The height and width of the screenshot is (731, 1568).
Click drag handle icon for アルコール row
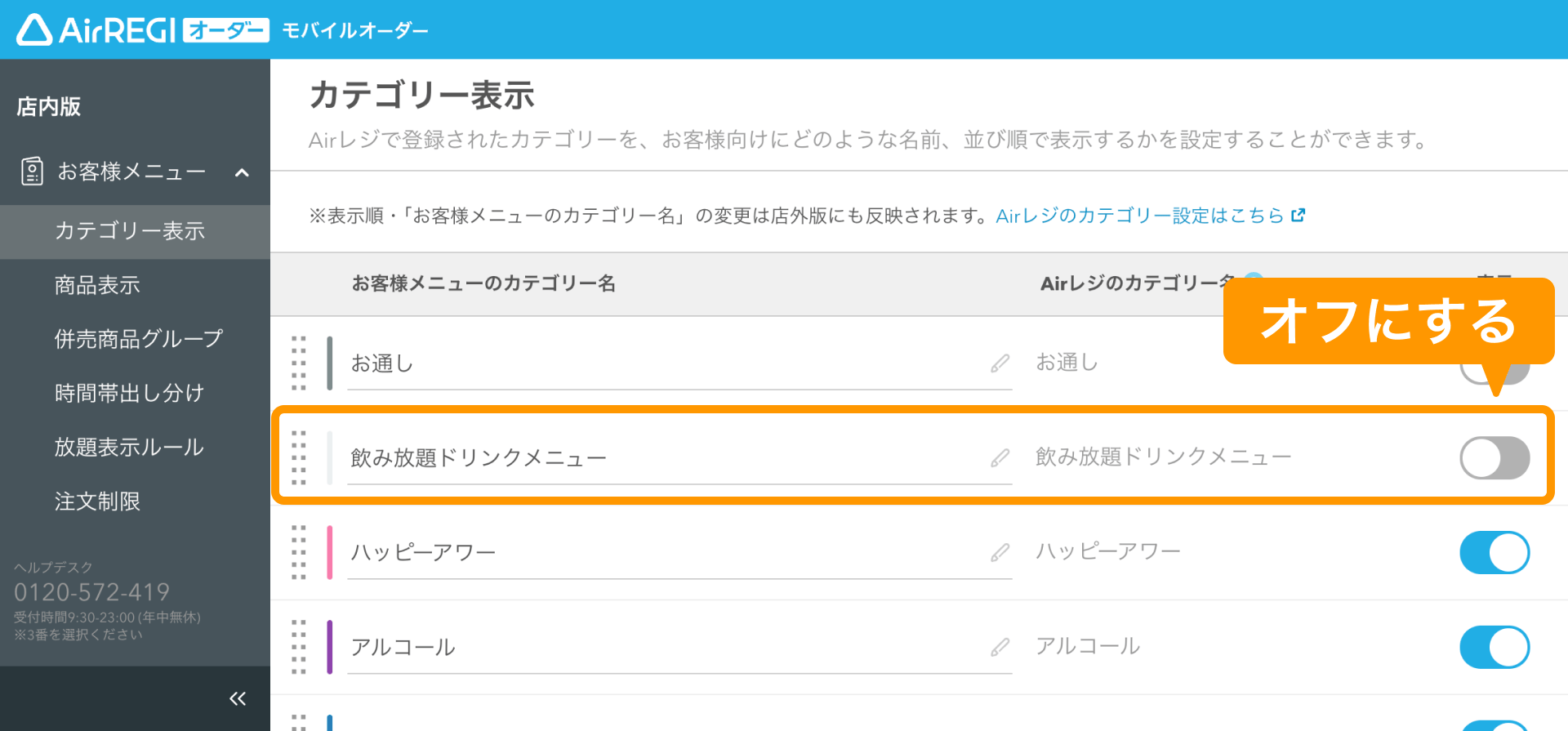(x=299, y=647)
